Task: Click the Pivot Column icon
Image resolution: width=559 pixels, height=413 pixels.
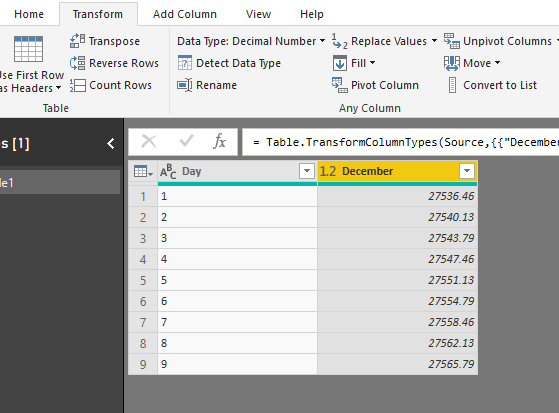Action: click(x=339, y=85)
